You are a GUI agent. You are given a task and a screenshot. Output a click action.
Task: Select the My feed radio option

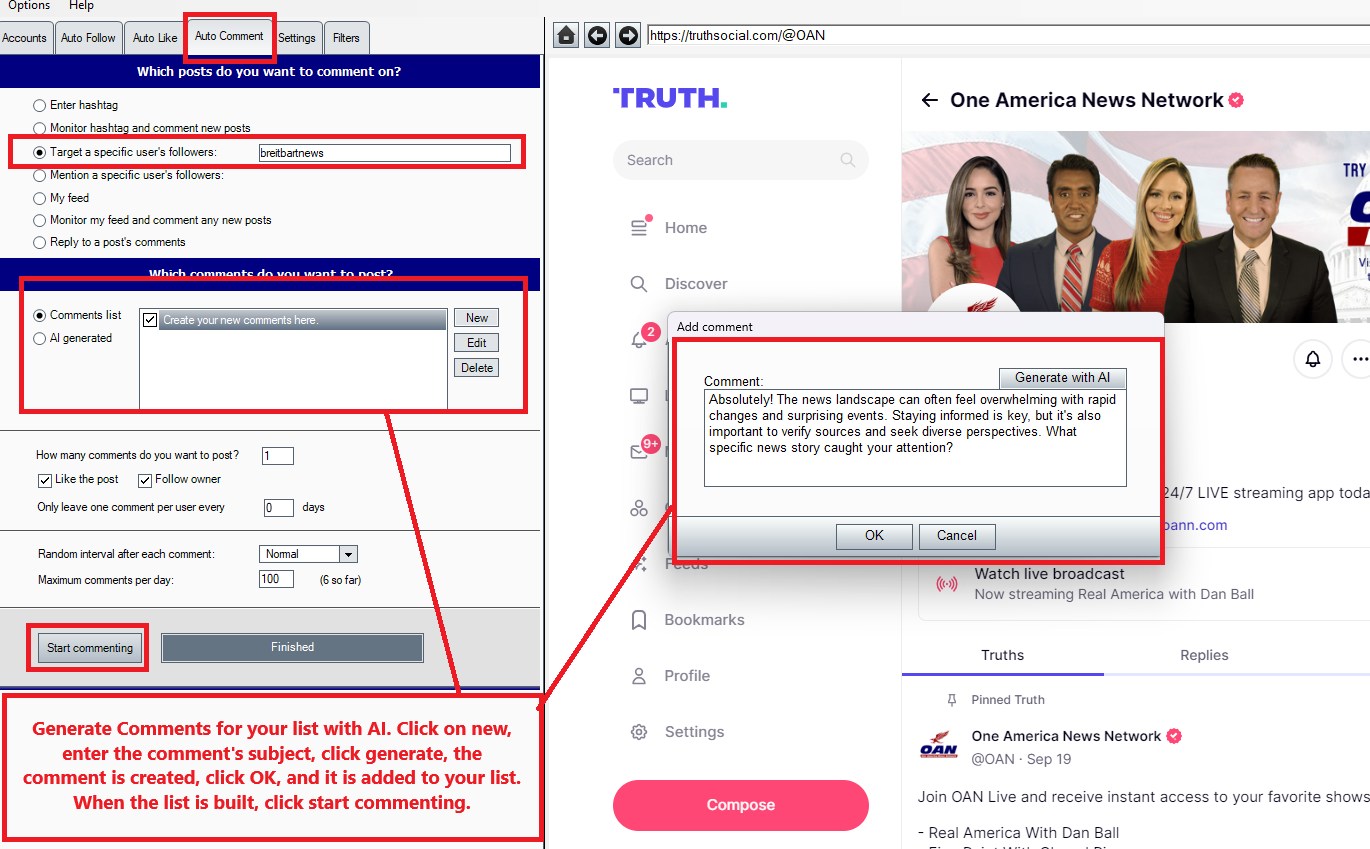[x=40, y=198]
